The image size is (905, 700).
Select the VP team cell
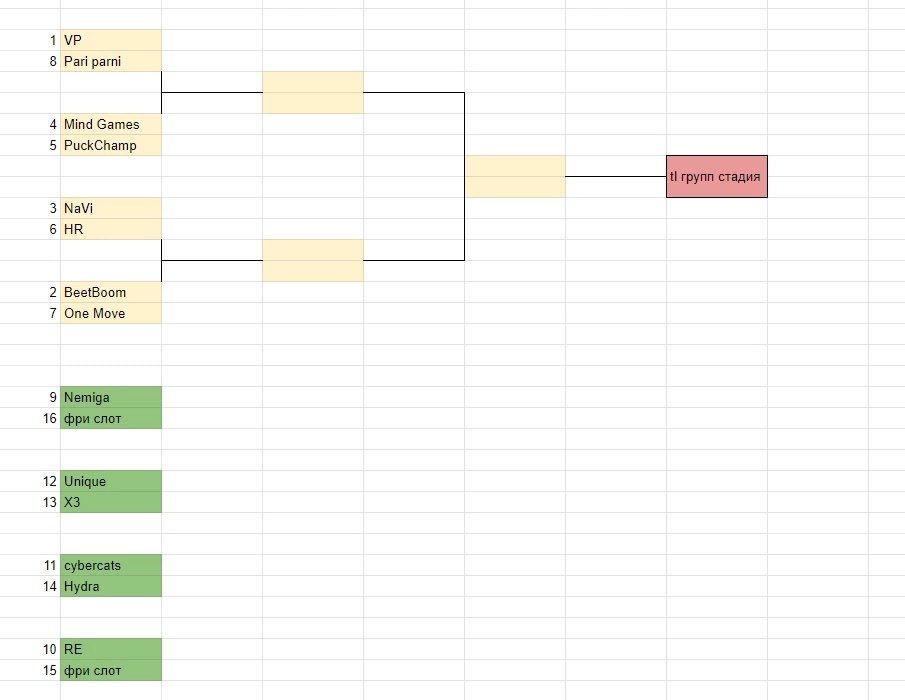[x=110, y=40]
